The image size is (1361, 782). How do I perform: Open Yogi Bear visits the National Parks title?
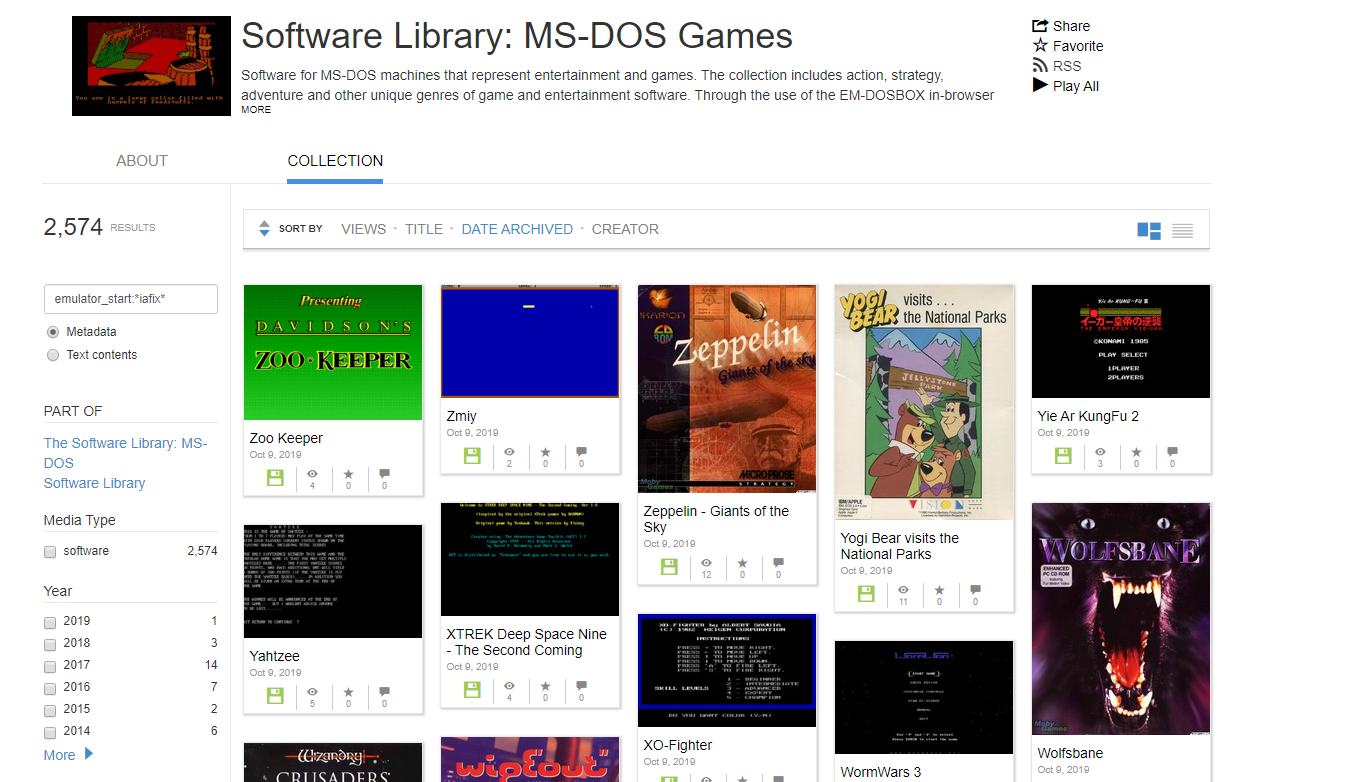(x=899, y=546)
